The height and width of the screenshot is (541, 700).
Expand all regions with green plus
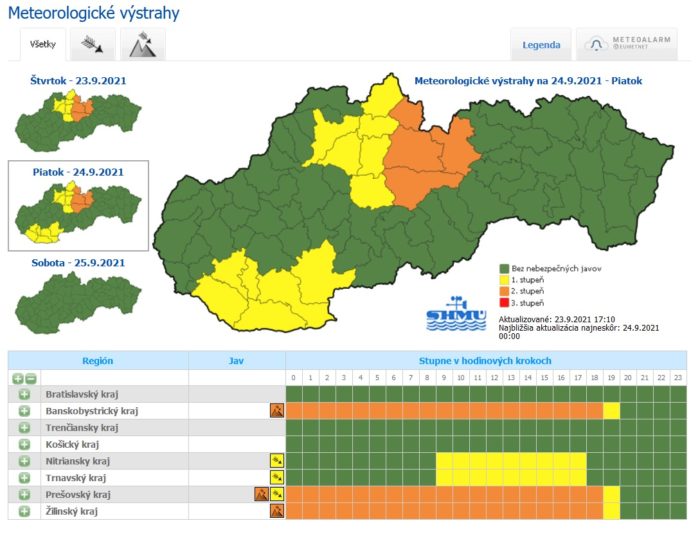point(18,378)
